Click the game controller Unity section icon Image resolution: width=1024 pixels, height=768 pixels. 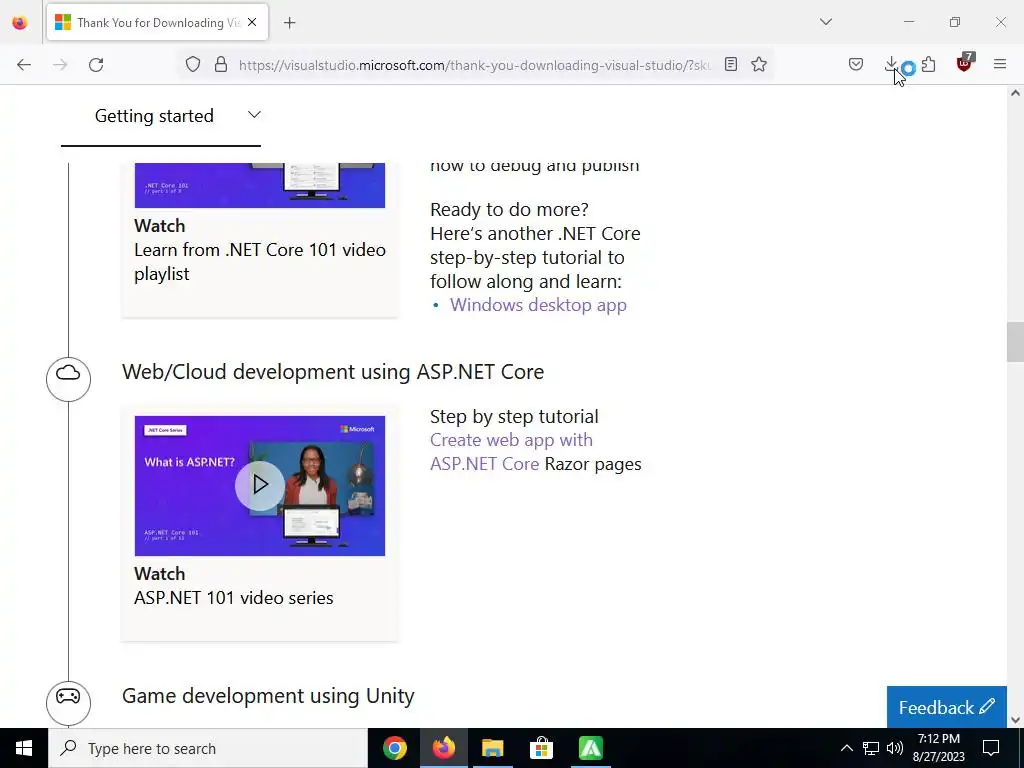click(x=68, y=703)
